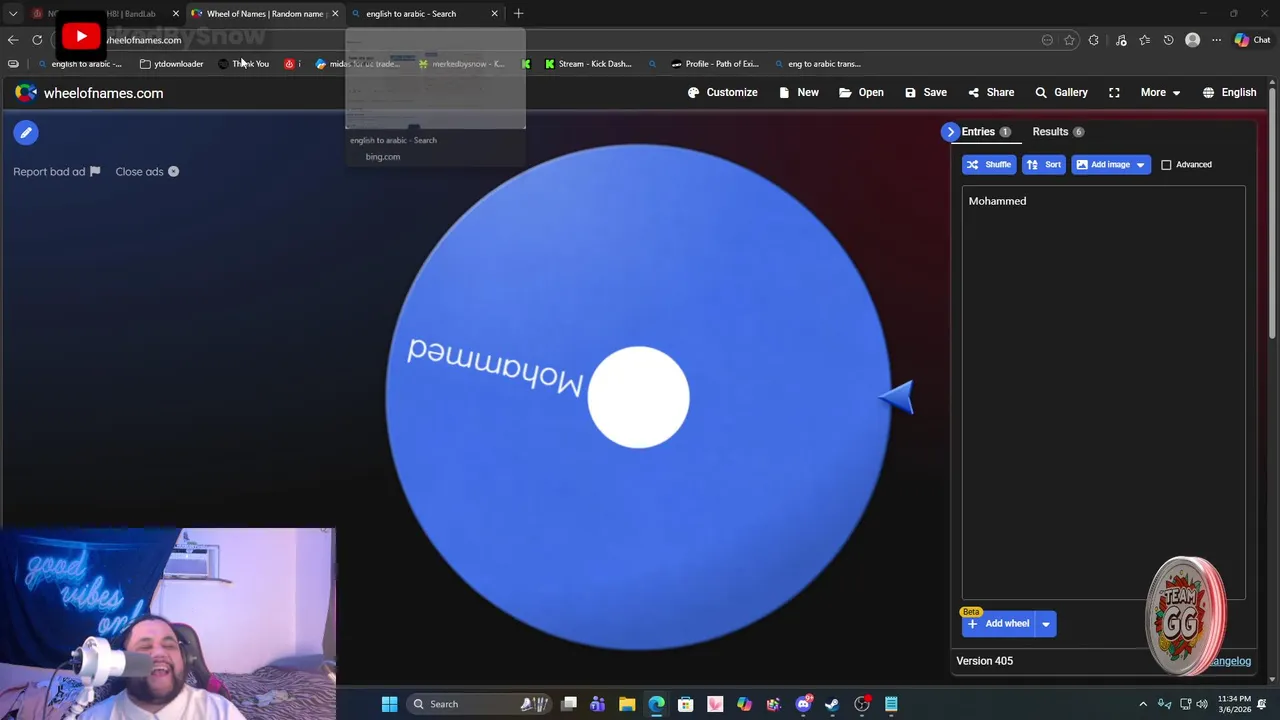Change language from English
This screenshot has width=1280, height=720.
tap(1229, 92)
